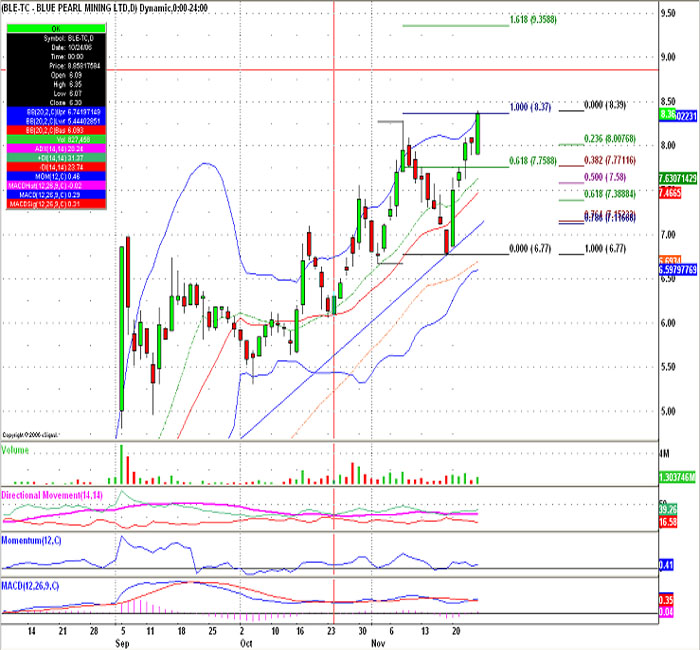The image size is (700, 650).
Task: Click the Nov month label on date axis
Action: point(378,643)
